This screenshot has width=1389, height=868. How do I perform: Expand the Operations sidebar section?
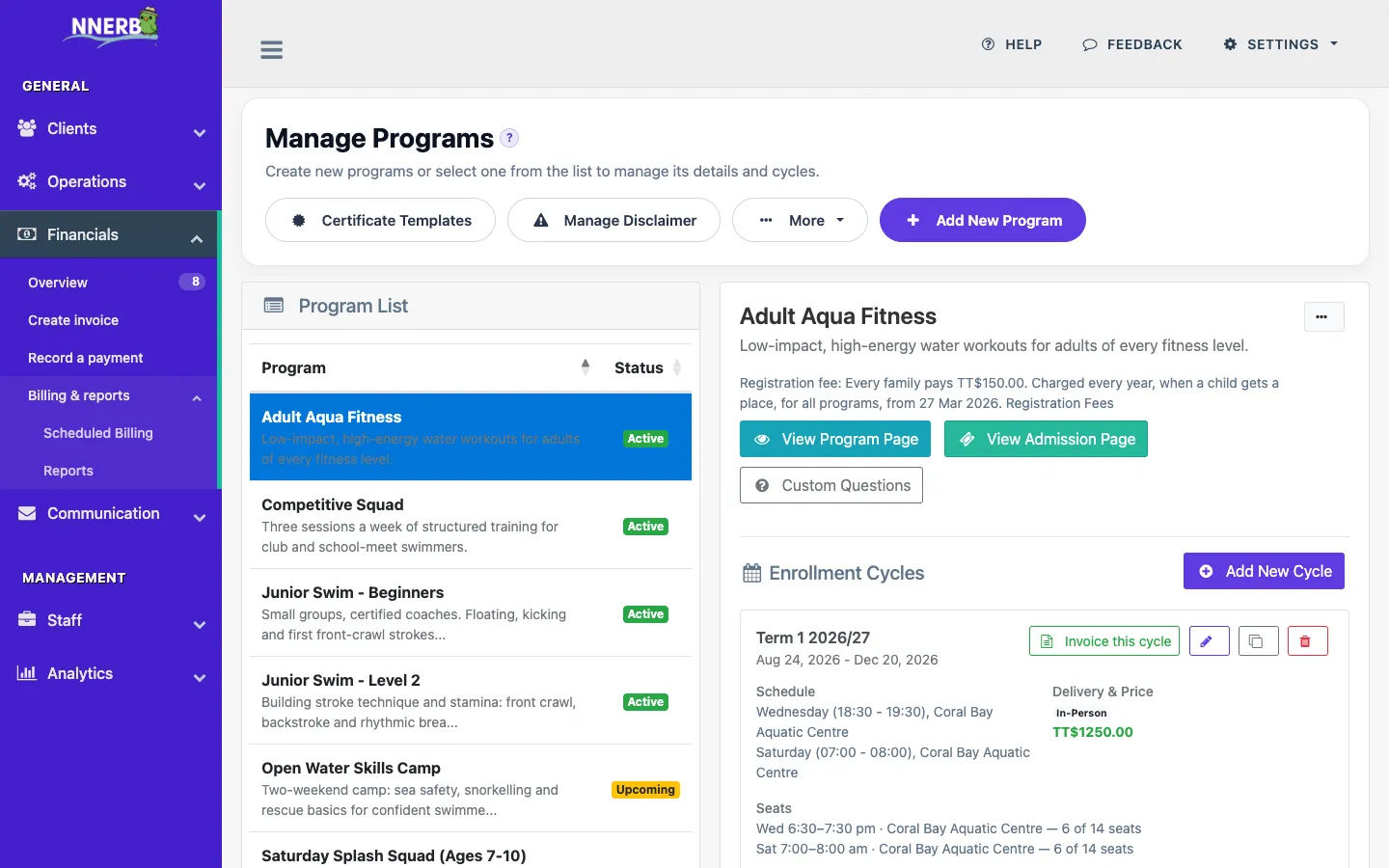111,182
